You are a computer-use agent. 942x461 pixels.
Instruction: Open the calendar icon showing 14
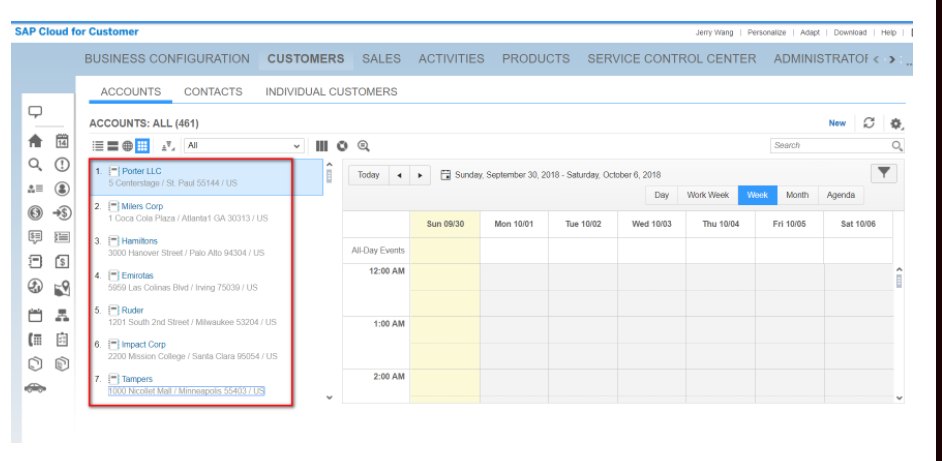pyautogui.click(x=62, y=141)
